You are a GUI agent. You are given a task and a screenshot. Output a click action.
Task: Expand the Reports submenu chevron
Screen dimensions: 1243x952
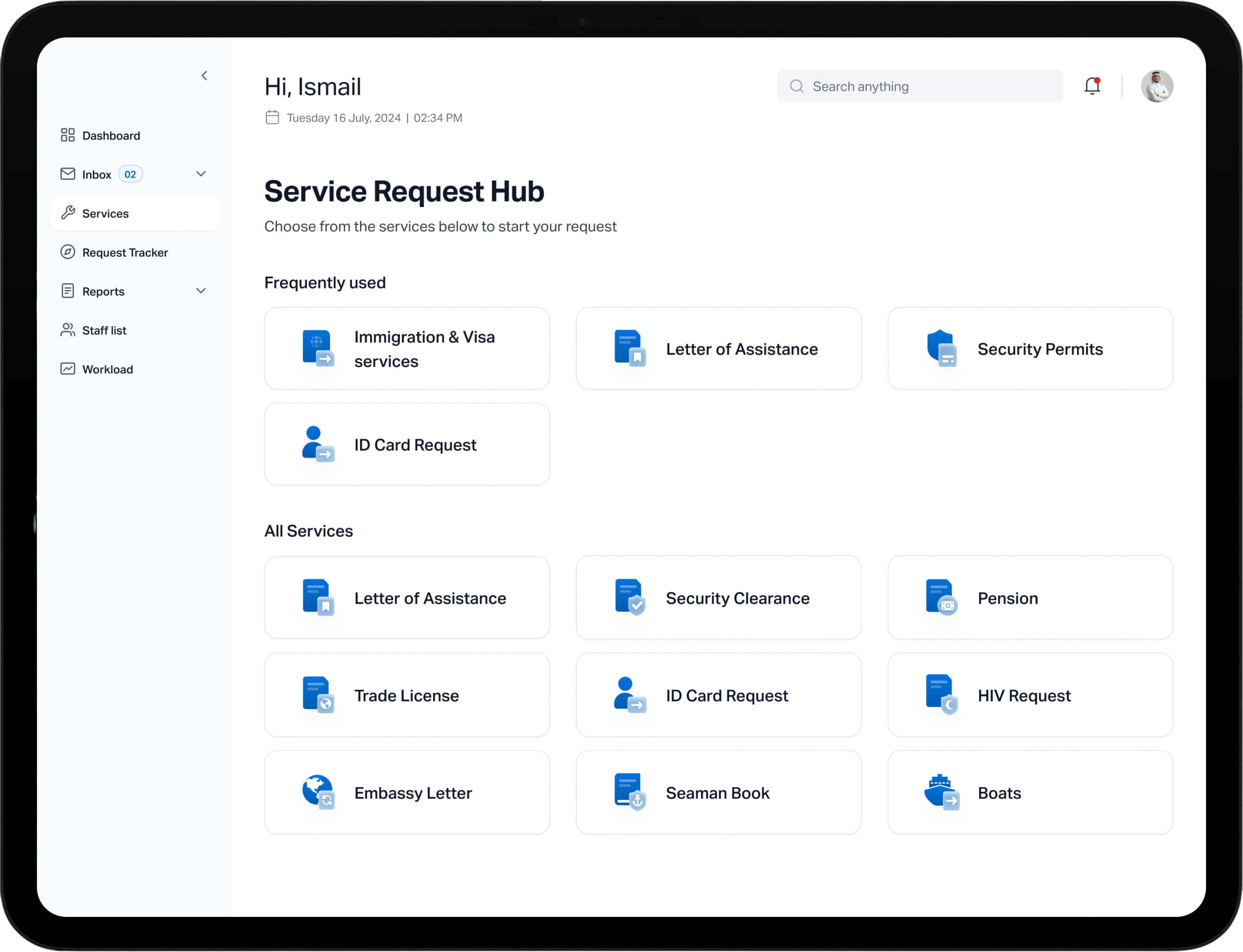tap(201, 291)
